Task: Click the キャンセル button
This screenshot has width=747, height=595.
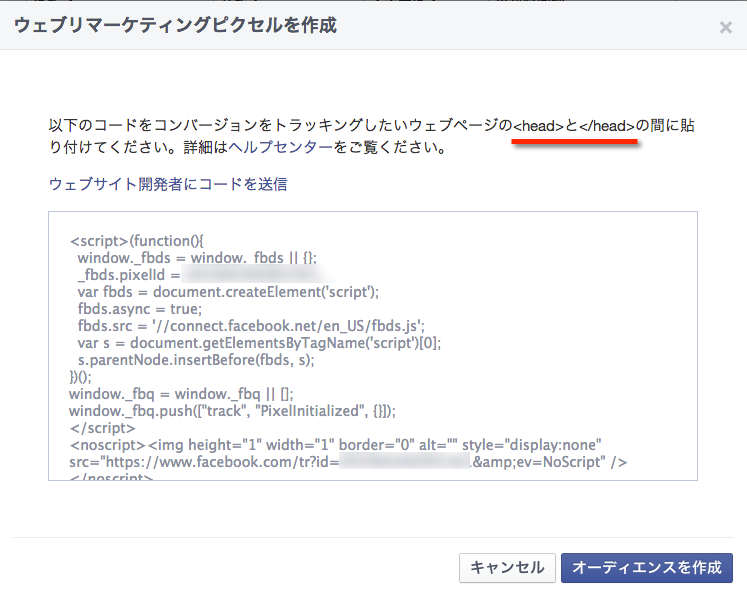Action: [x=507, y=568]
